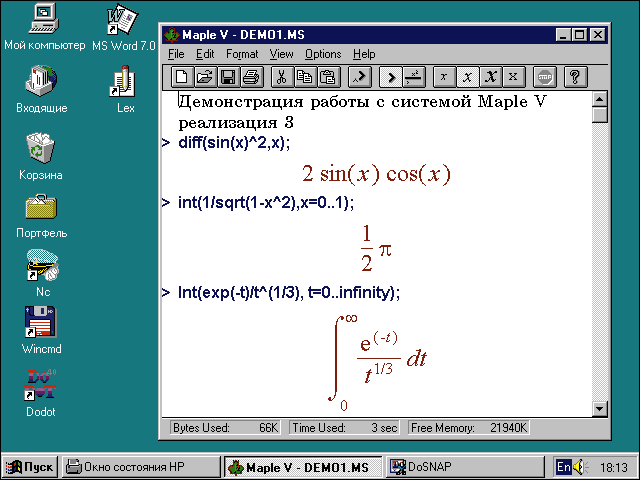
Task: Open the Format menu
Action: click(x=242, y=54)
